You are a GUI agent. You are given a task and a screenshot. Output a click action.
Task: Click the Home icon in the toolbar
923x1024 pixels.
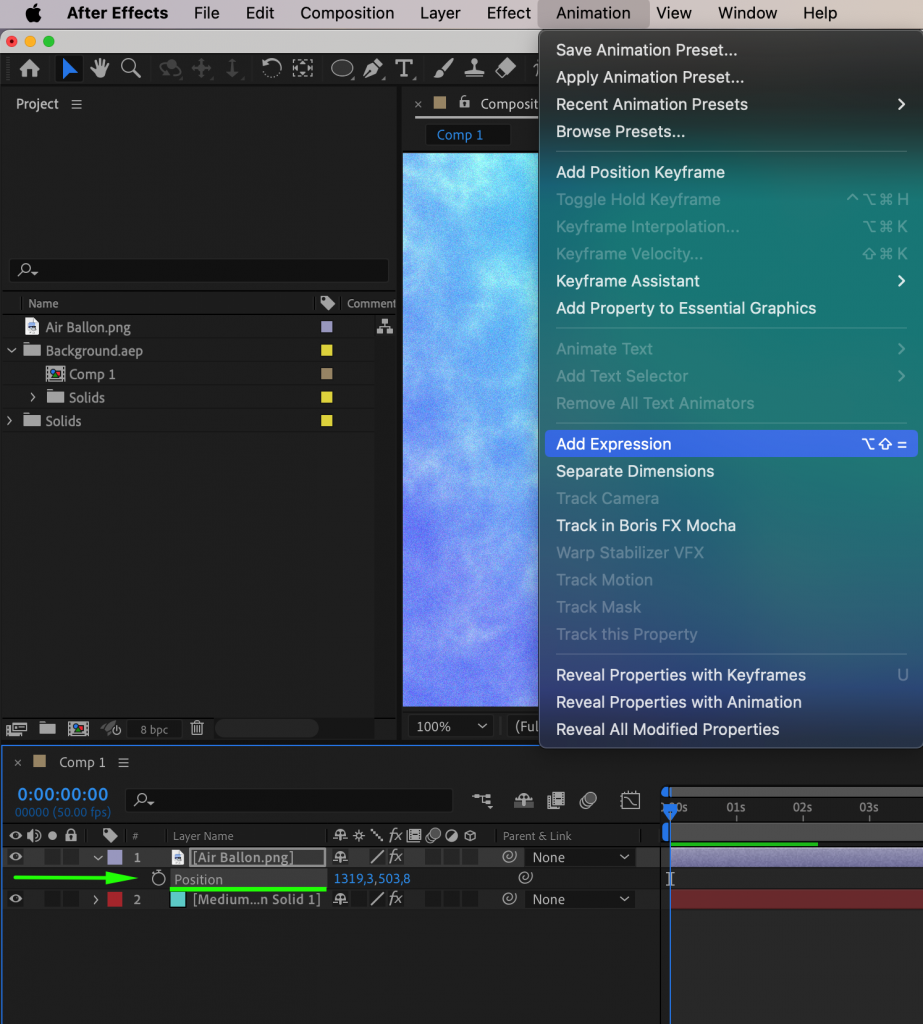pyautogui.click(x=29, y=68)
